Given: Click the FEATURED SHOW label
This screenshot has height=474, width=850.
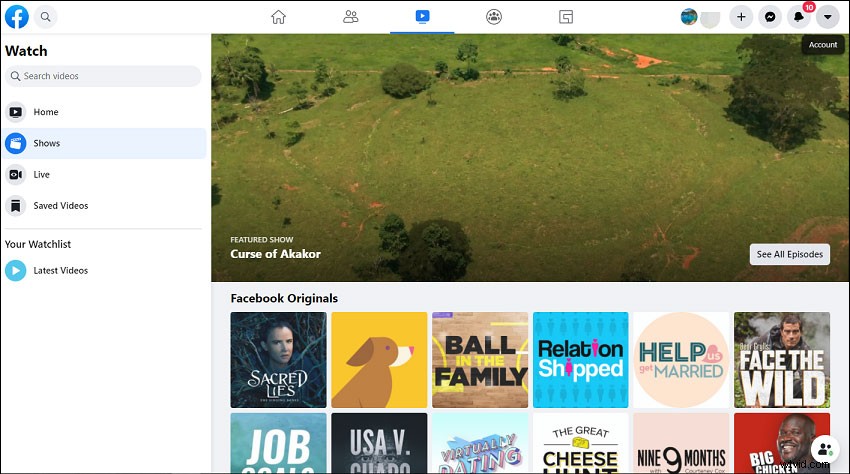Looking at the screenshot, I should click(262, 240).
